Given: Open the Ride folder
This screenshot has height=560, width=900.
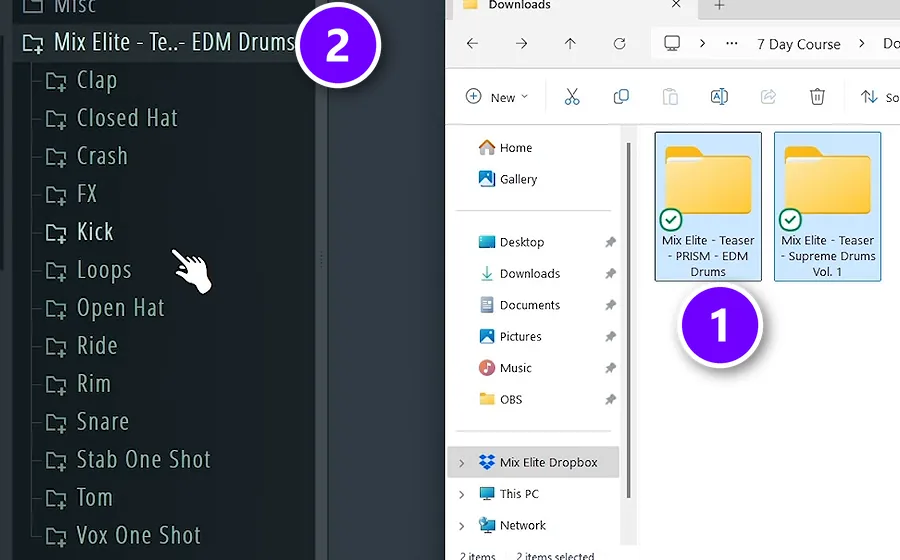Looking at the screenshot, I should click(x=97, y=345).
